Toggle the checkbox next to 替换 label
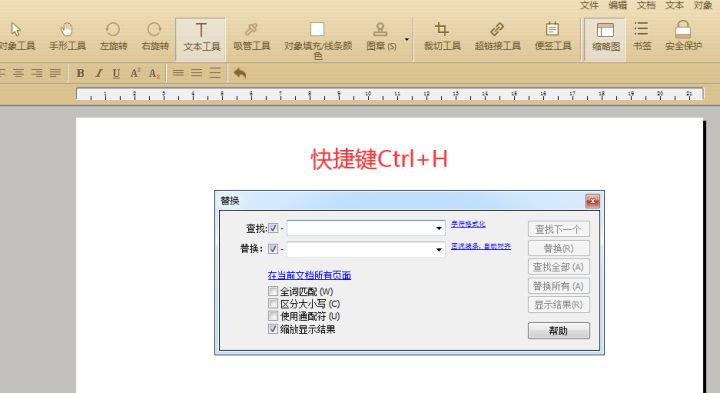This screenshot has width=720, height=393. point(273,248)
